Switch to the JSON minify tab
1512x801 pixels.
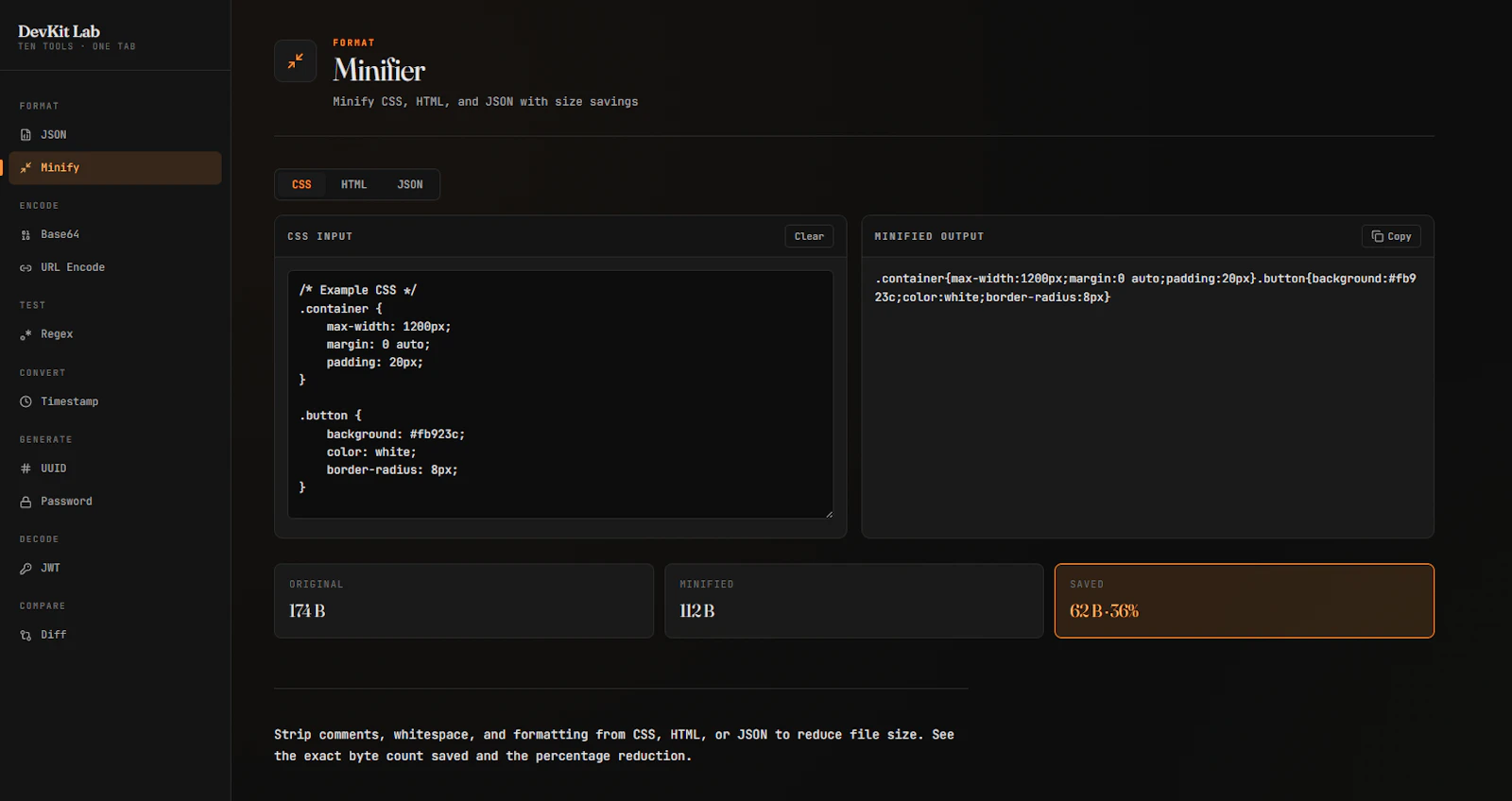click(410, 184)
